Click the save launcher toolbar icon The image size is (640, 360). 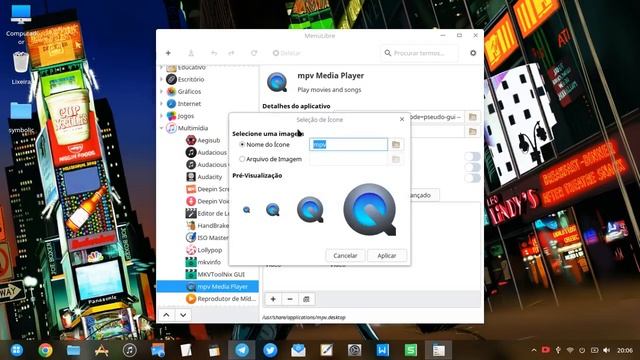[191, 53]
